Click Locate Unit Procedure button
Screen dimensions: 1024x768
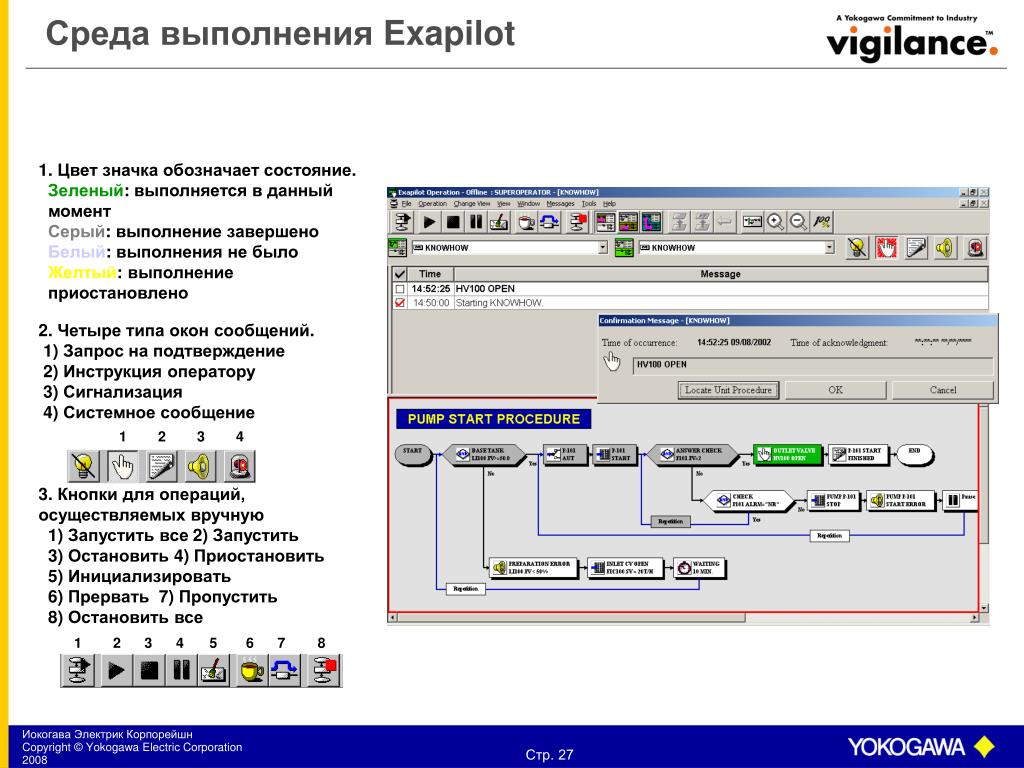pyautogui.click(x=728, y=390)
